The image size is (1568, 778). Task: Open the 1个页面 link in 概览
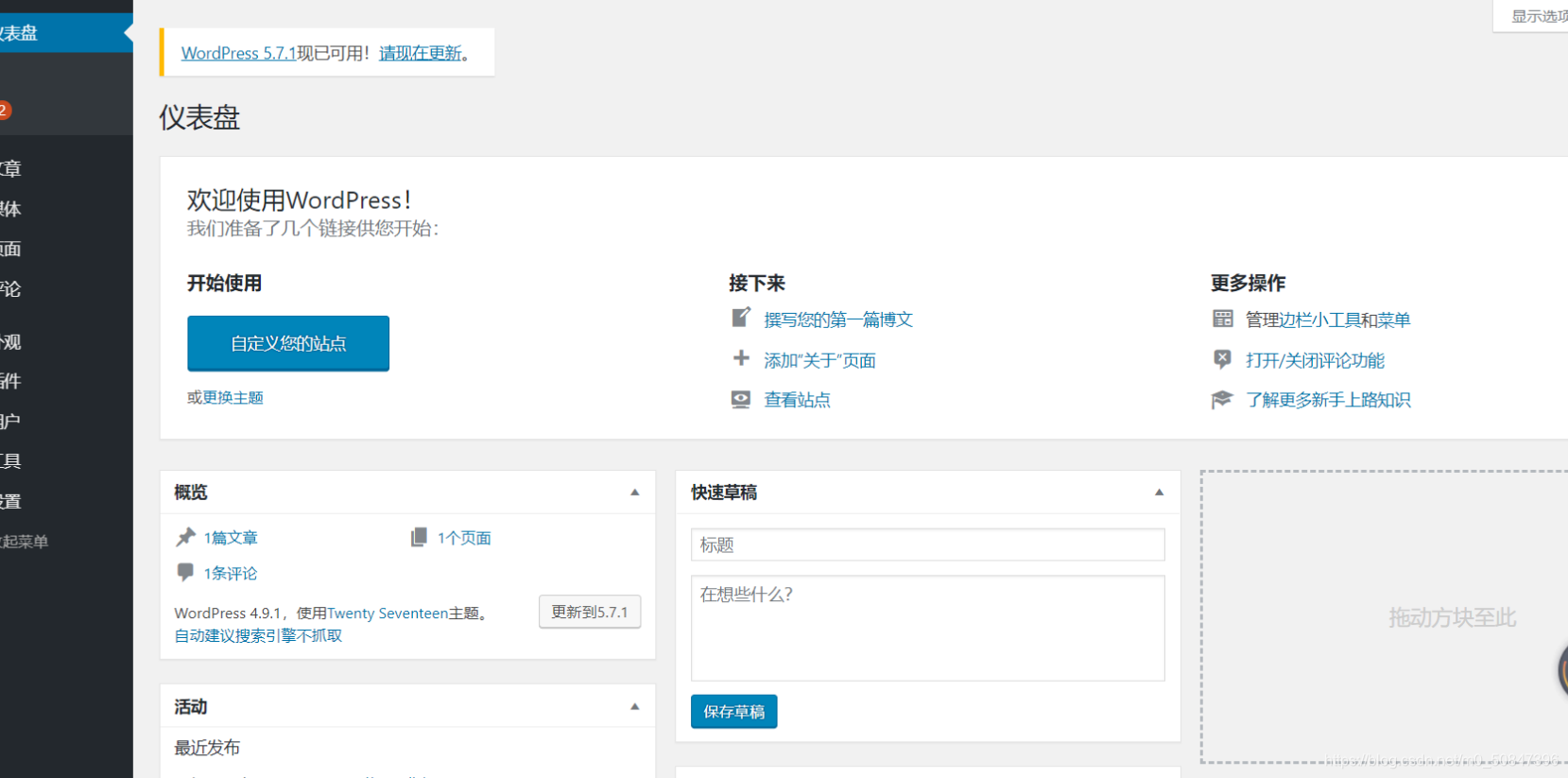(464, 538)
